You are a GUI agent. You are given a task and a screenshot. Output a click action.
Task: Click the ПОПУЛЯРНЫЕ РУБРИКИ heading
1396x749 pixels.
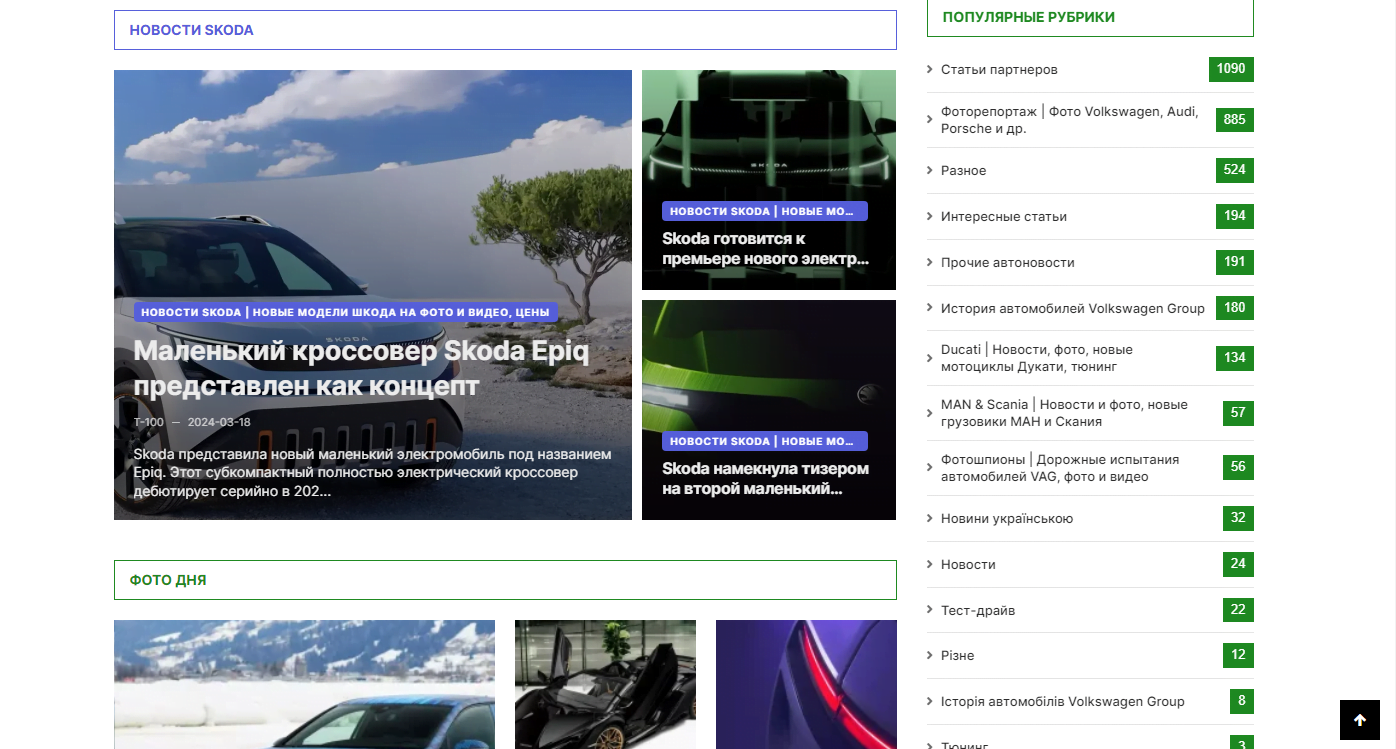point(1028,17)
